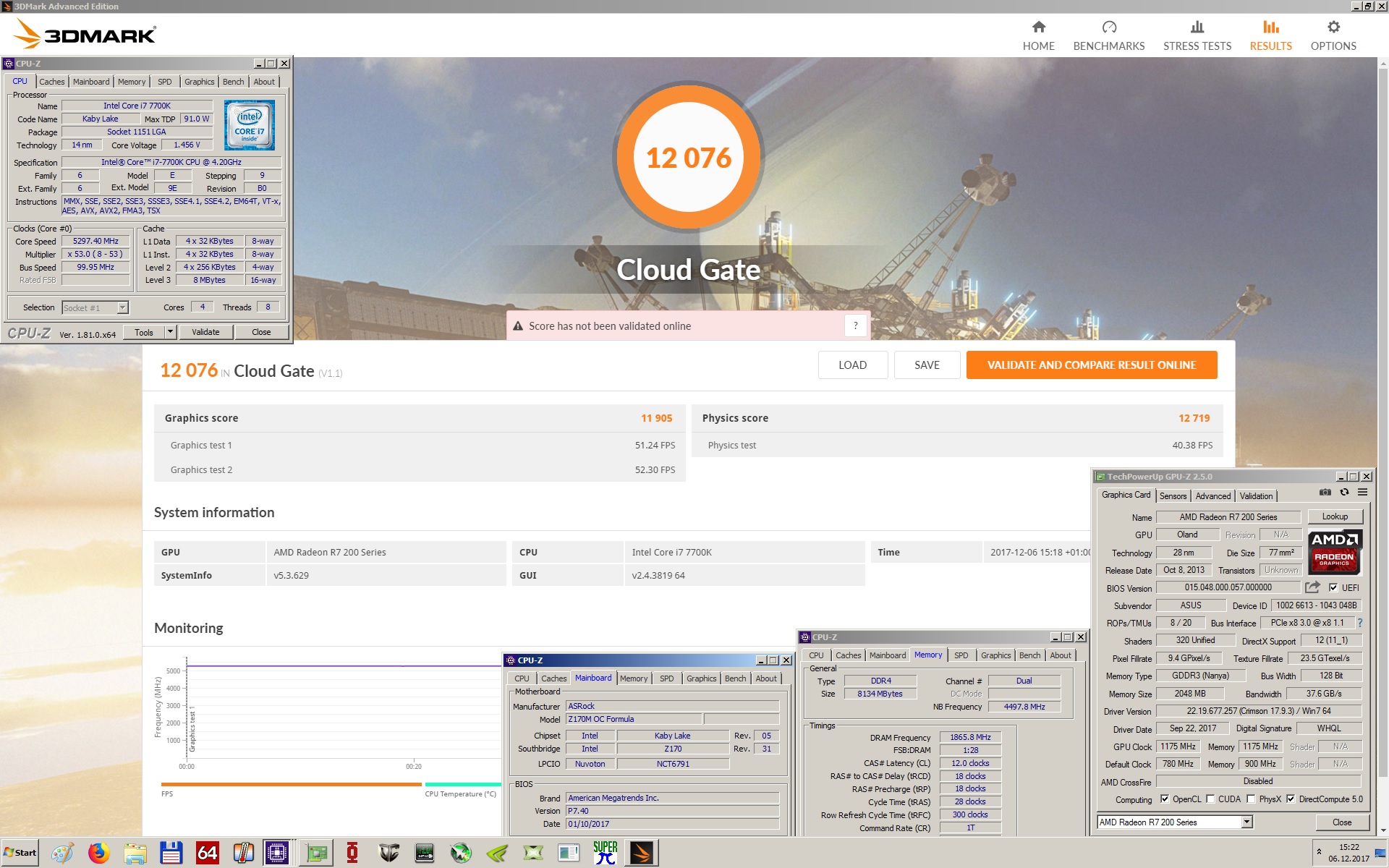This screenshot has width=1389, height=868.
Task: Take a GPU-Z screenshot with camera icon
Action: pos(1325,492)
